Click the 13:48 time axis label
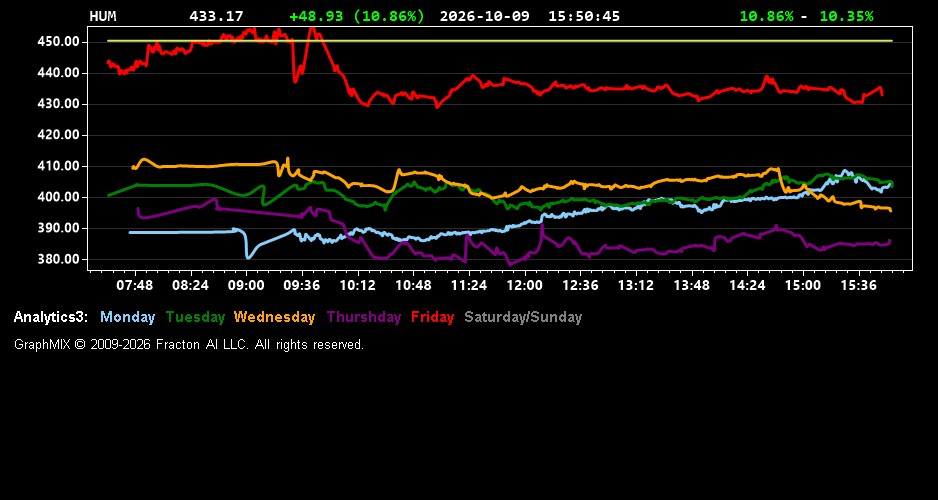This screenshot has height=500, width=938. tap(692, 285)
